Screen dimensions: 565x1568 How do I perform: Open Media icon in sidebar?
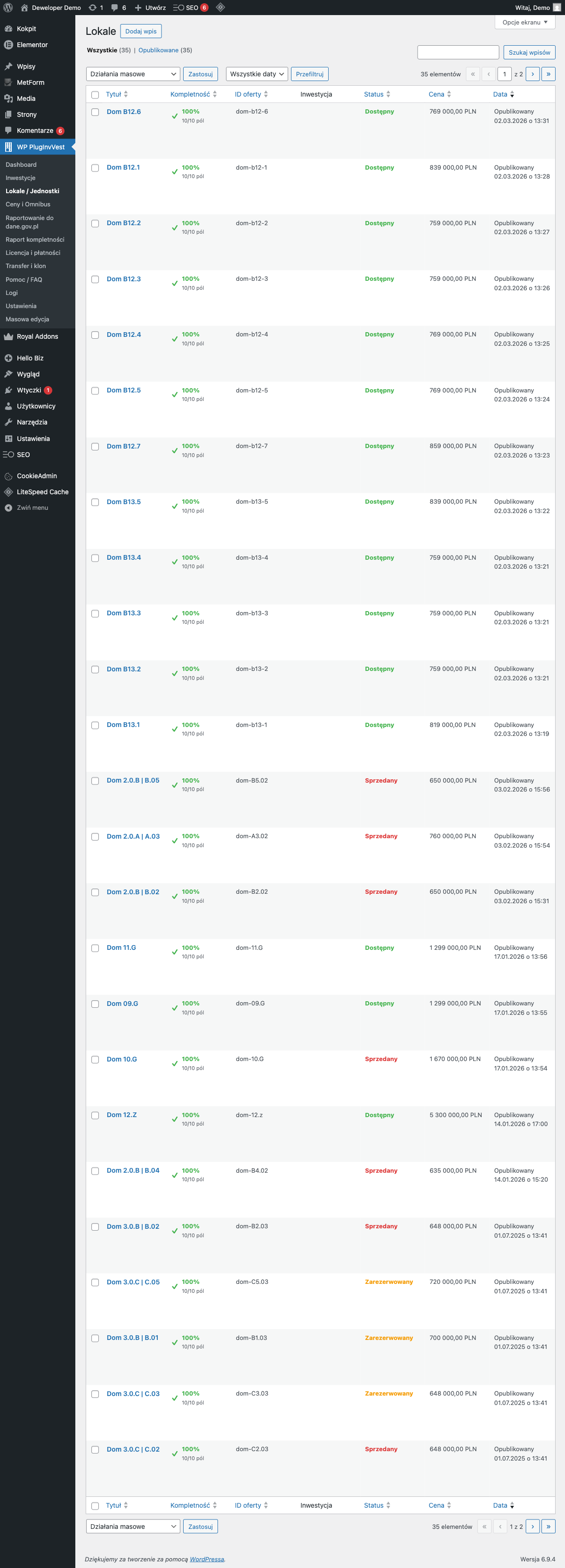click(x=8, y=98)
